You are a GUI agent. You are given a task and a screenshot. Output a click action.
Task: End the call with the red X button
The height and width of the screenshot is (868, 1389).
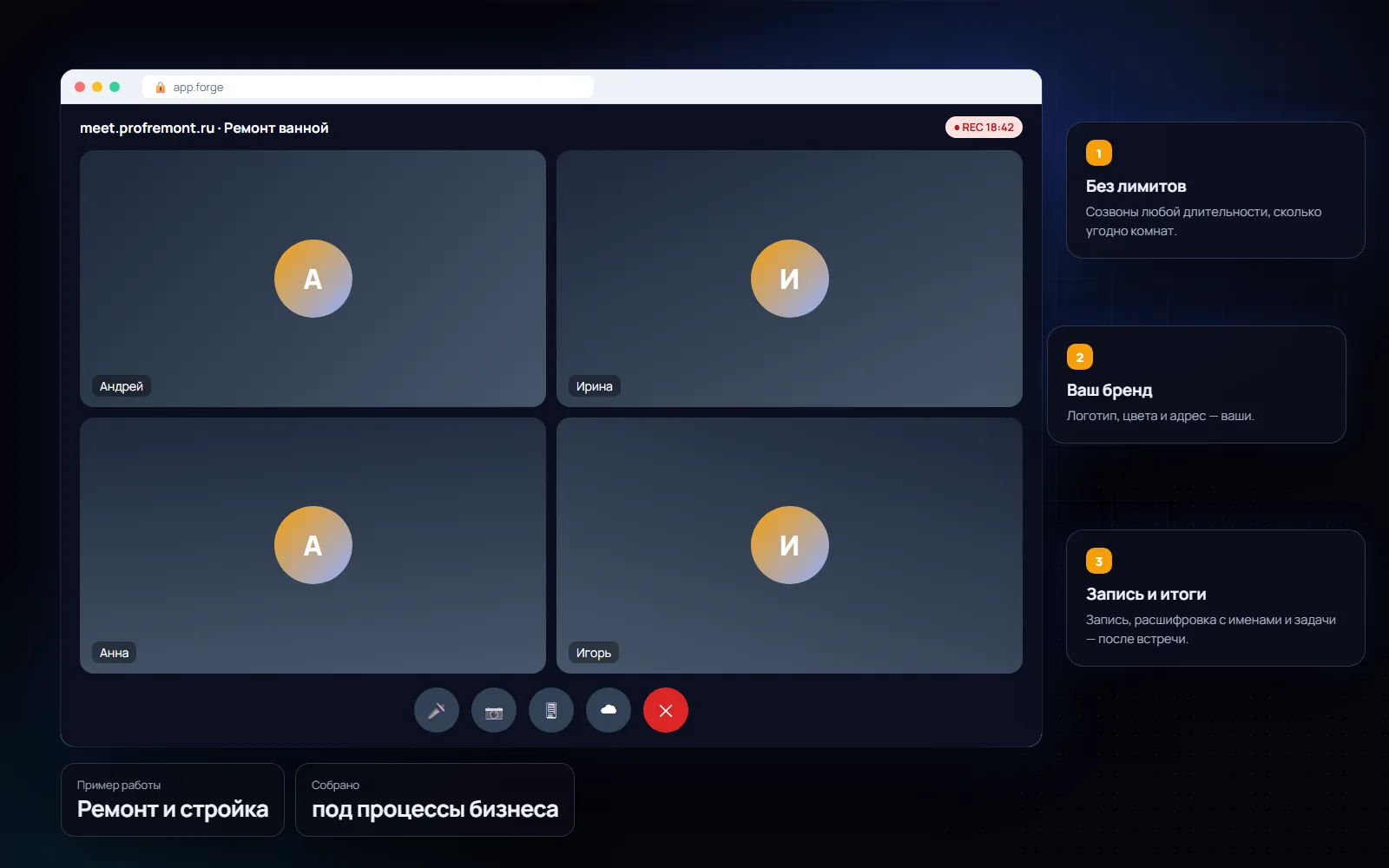click(x=666, y=711)
